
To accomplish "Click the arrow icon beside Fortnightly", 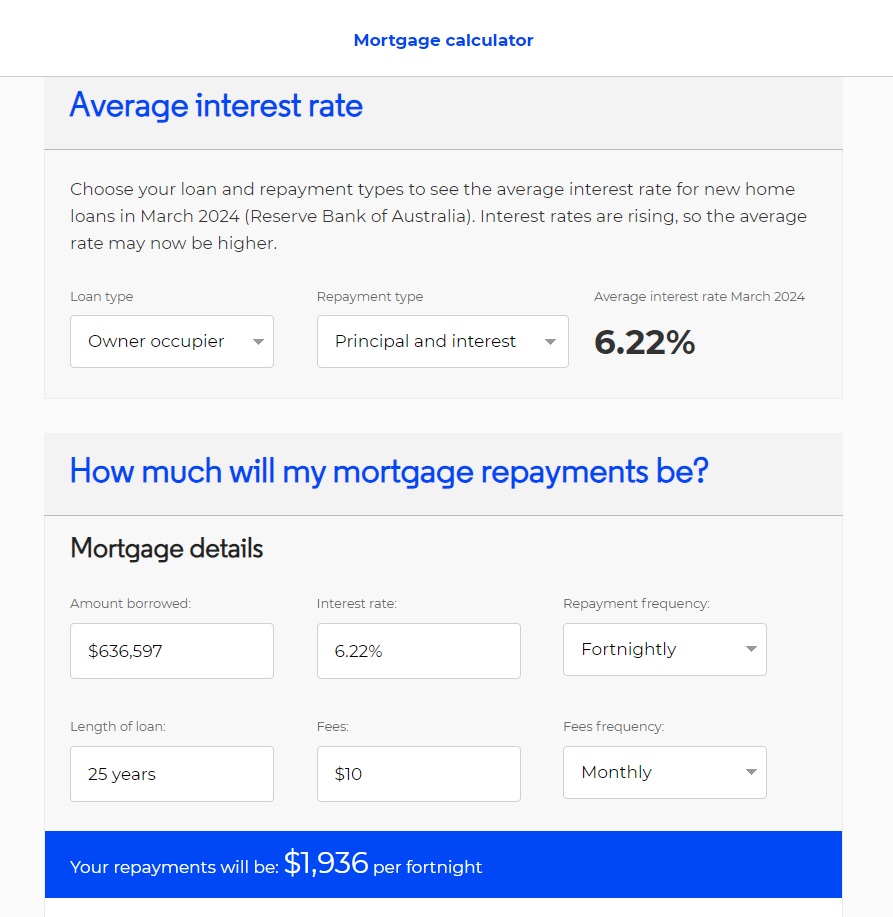I will pyautogui.click(x=751, y=650).
